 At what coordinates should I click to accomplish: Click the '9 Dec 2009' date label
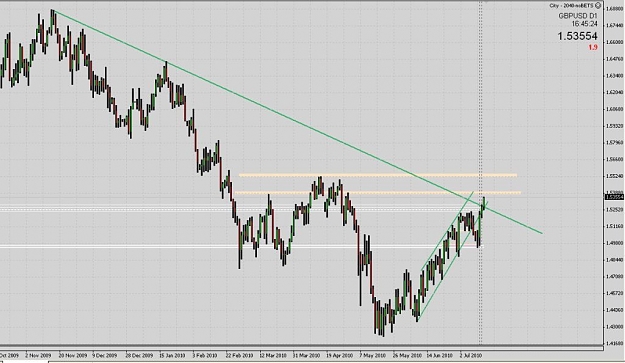point(105,355)
